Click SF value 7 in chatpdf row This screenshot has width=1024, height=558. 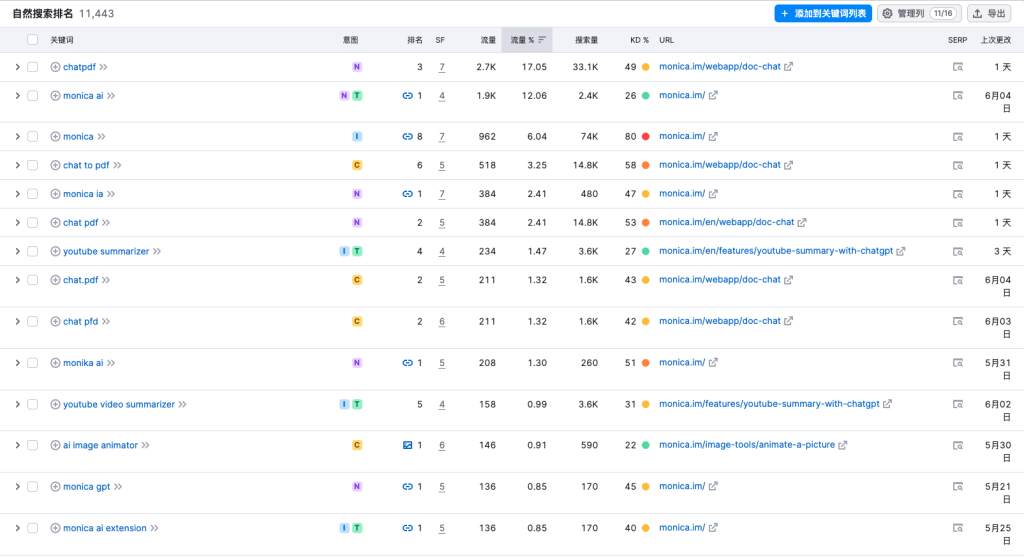(x=442, y=67)
